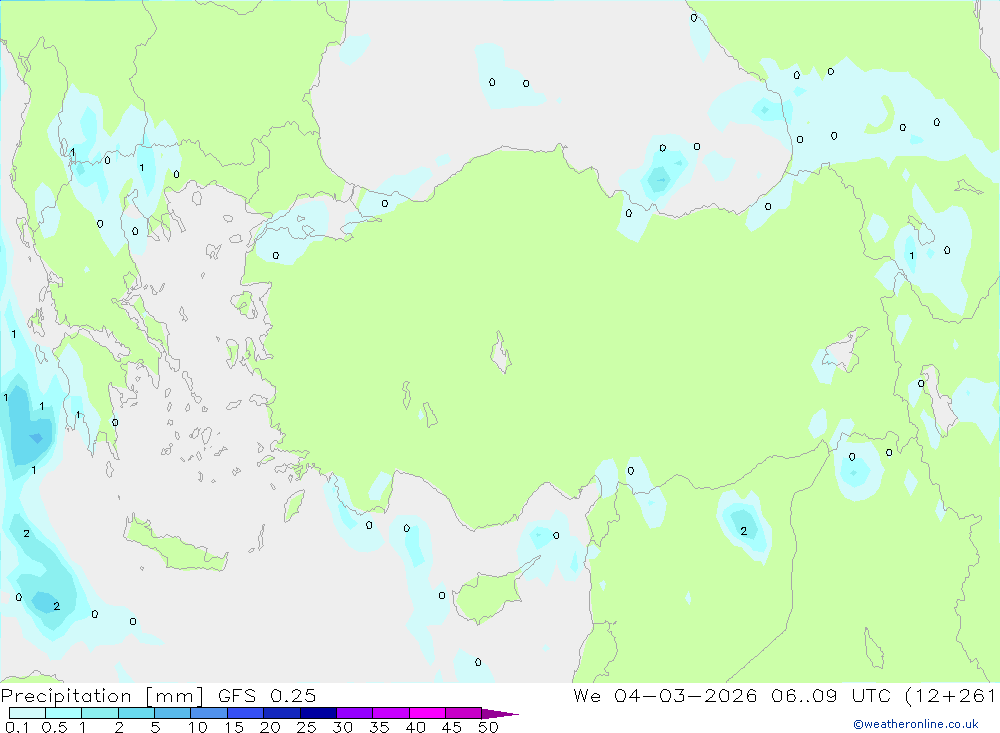Select the 40–45 mm magenta legend swatch
1000x733 pixels.
(427, 713)
